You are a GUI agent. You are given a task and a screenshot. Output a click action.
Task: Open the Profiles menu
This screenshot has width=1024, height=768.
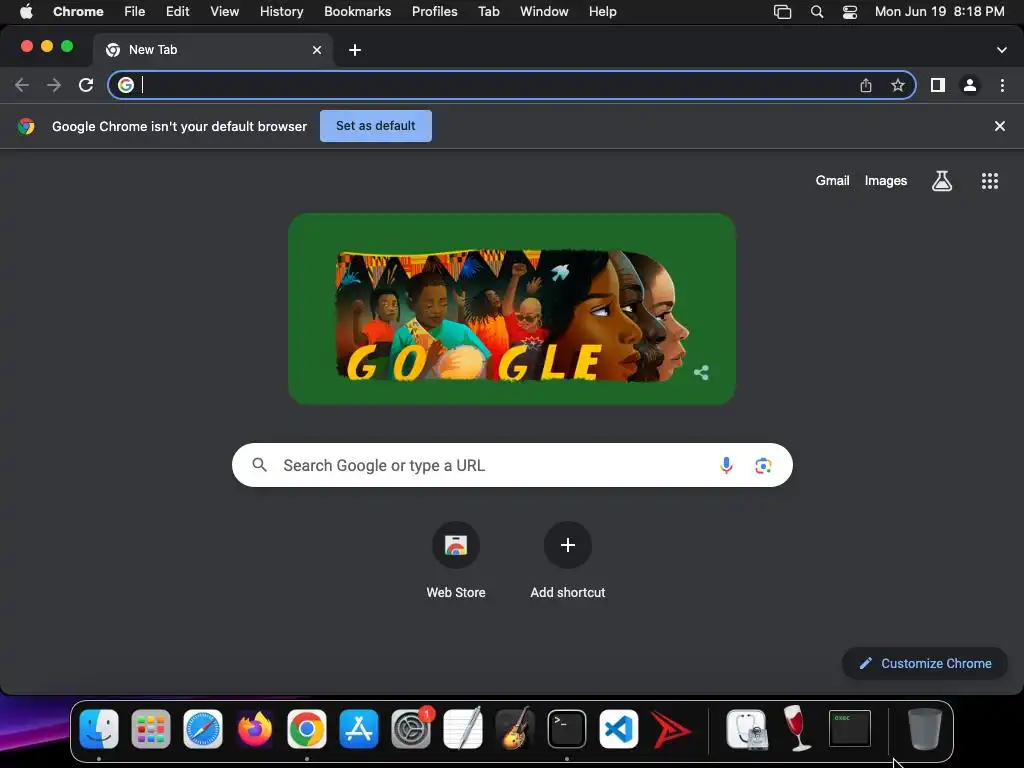click(434, 12)
